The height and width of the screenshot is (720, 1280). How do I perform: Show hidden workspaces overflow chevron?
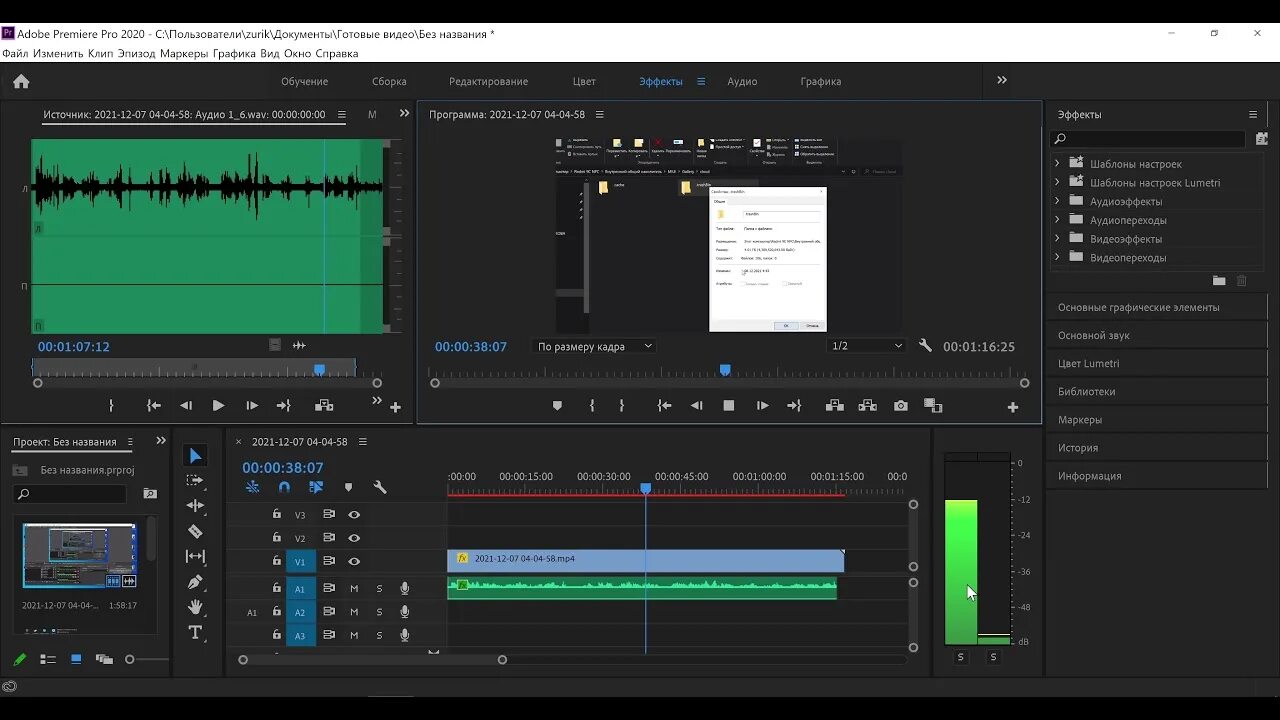click(x=1002, y=80)
